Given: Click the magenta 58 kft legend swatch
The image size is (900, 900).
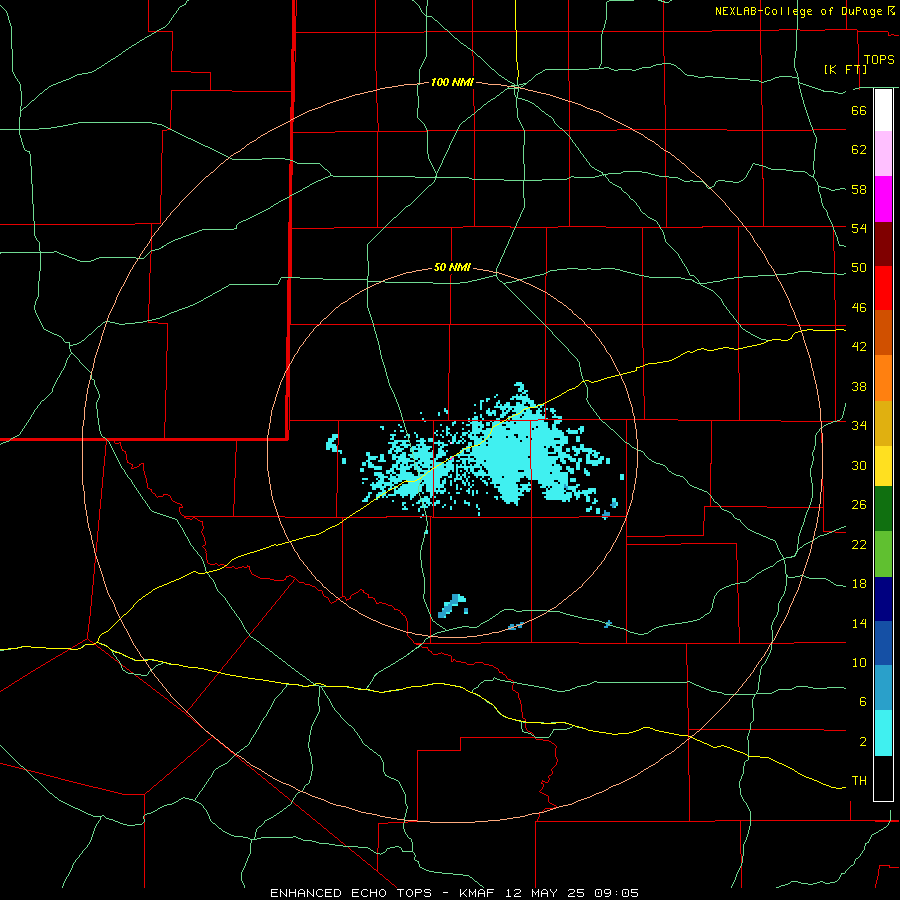Looking at the screenshot, I should (x=883, y=199).
